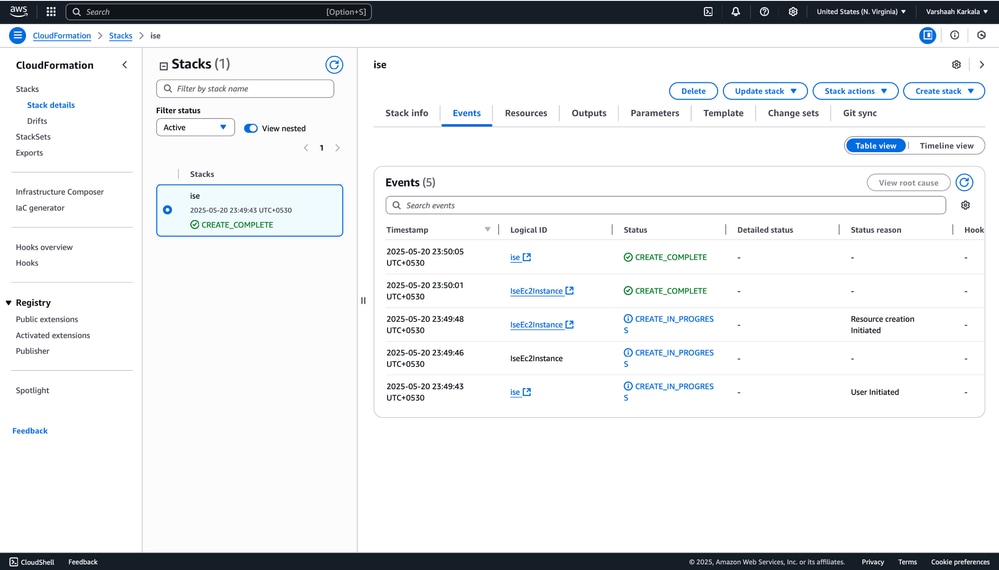This screenshot has width=999, height=570.
Task: Open the region selector dropdown
Action: click(861, 12)
